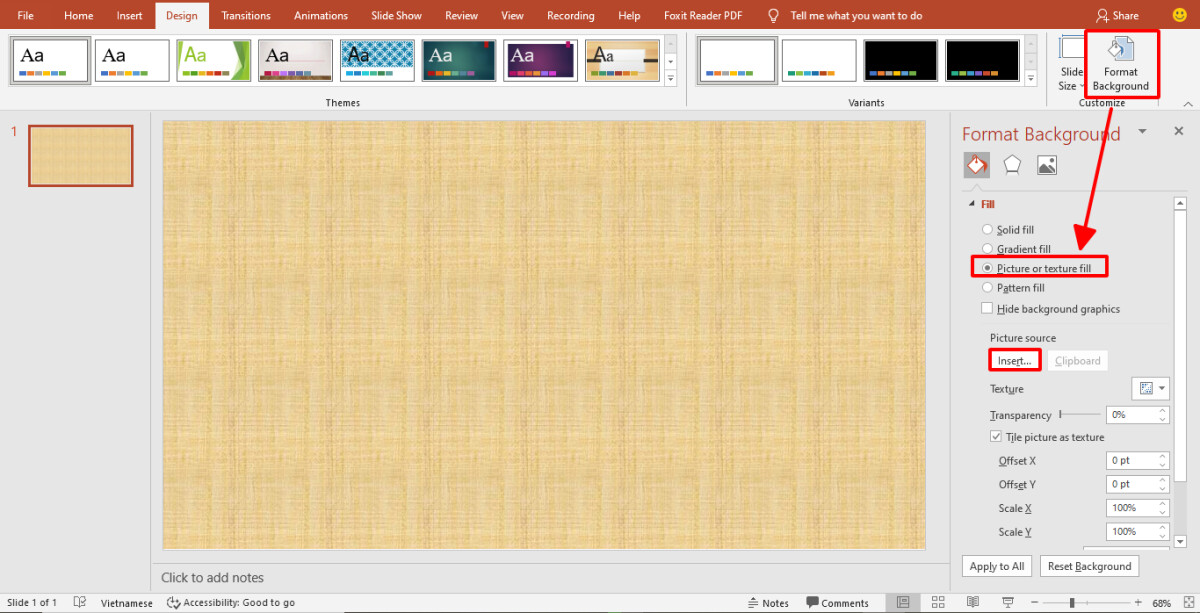This screenshot has height=613, width=1200.
Task: Select the Solid fill radio button
Action: pos(988,230)
